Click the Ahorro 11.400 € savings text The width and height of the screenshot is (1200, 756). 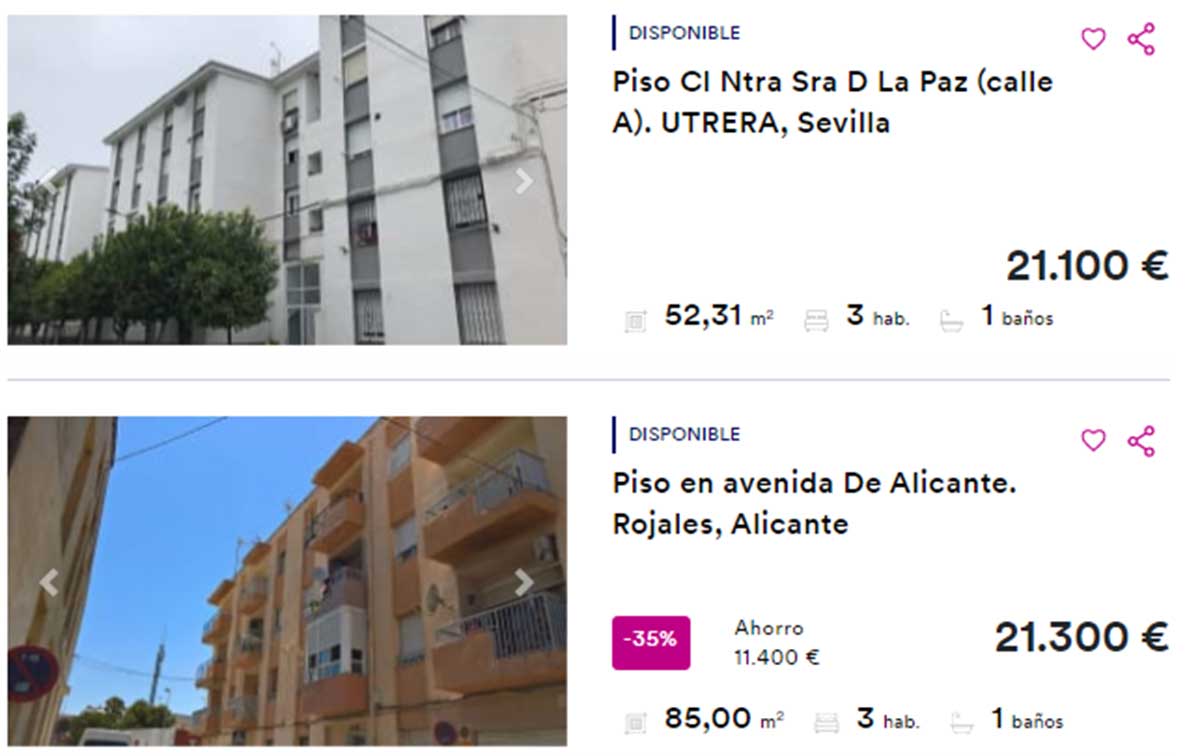pyautogui.click(x=777, y=643)
